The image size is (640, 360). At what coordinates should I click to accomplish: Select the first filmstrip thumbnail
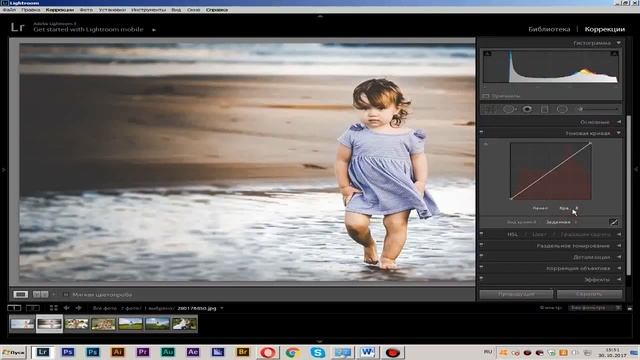click(22, 324)
